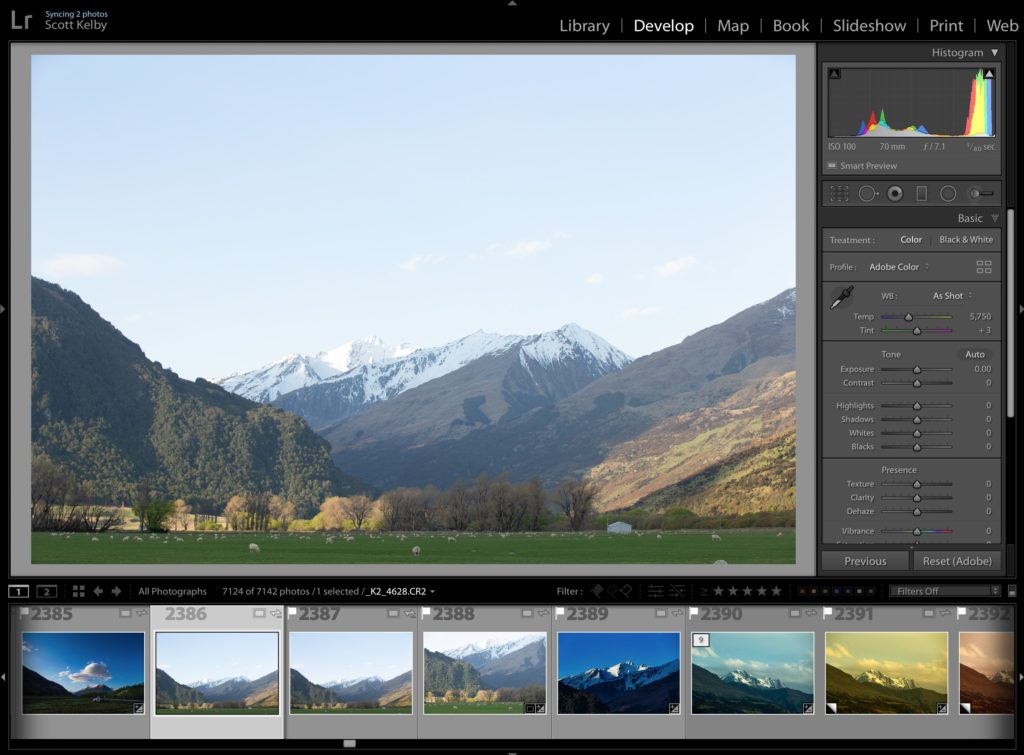Click the Previous button
Viewport: 1024px width, 755px height.
[x=865, y=561]
